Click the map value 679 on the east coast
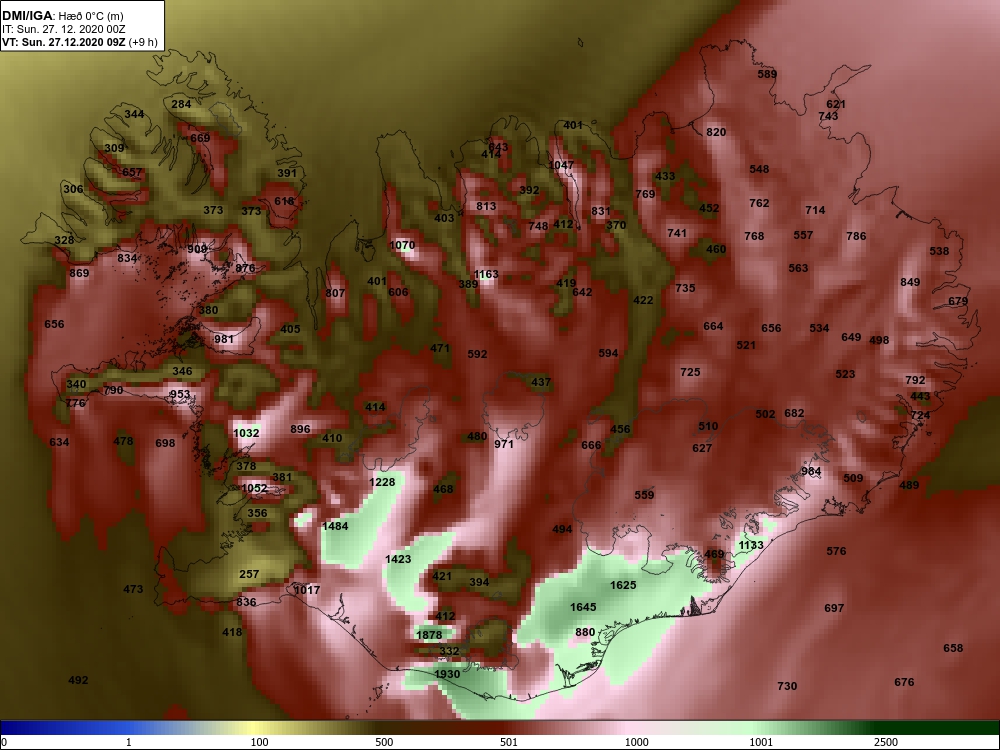Screen dimensions: 1000x750 [x=958, y=301]
